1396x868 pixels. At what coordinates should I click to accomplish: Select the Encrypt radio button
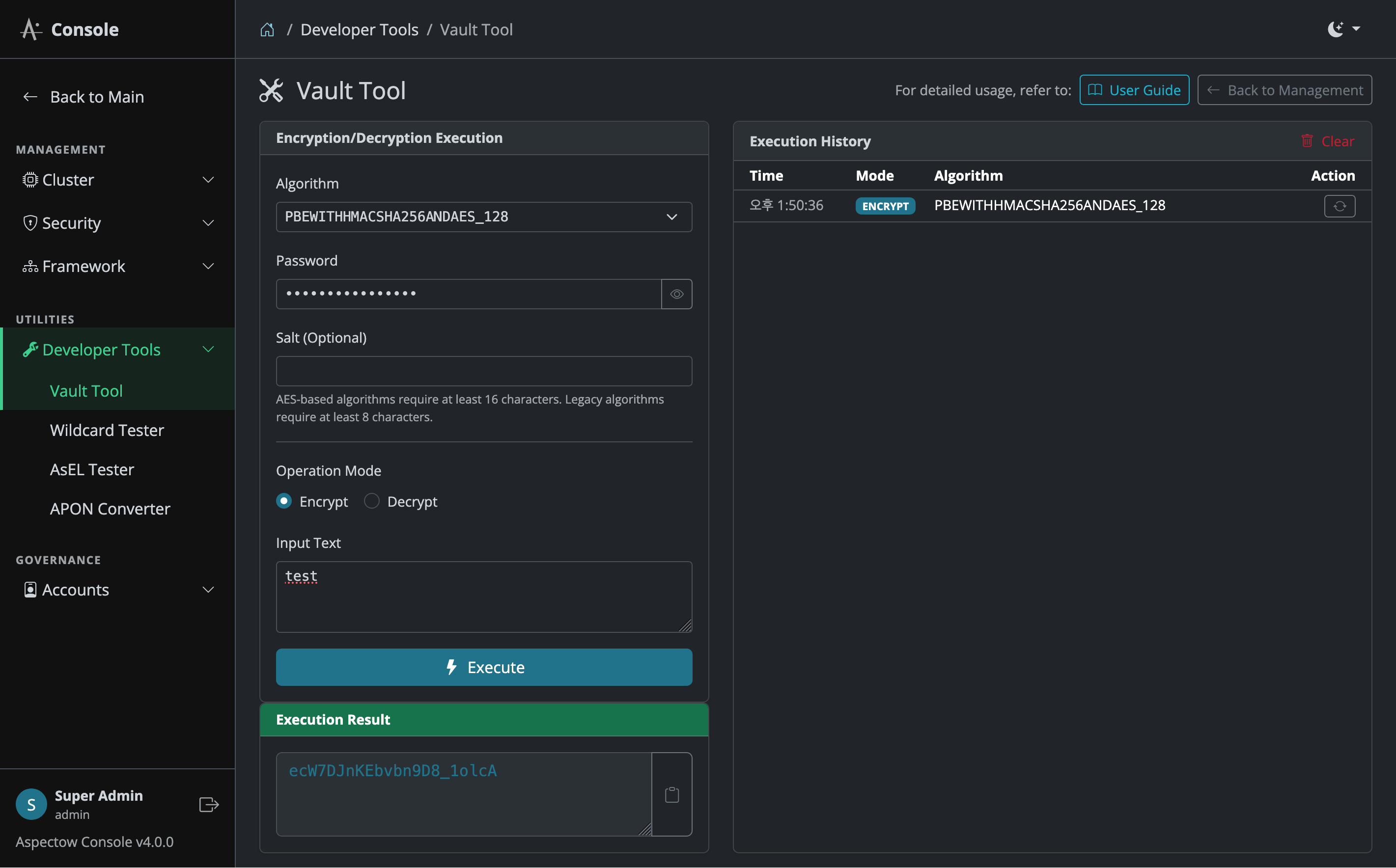284,501
